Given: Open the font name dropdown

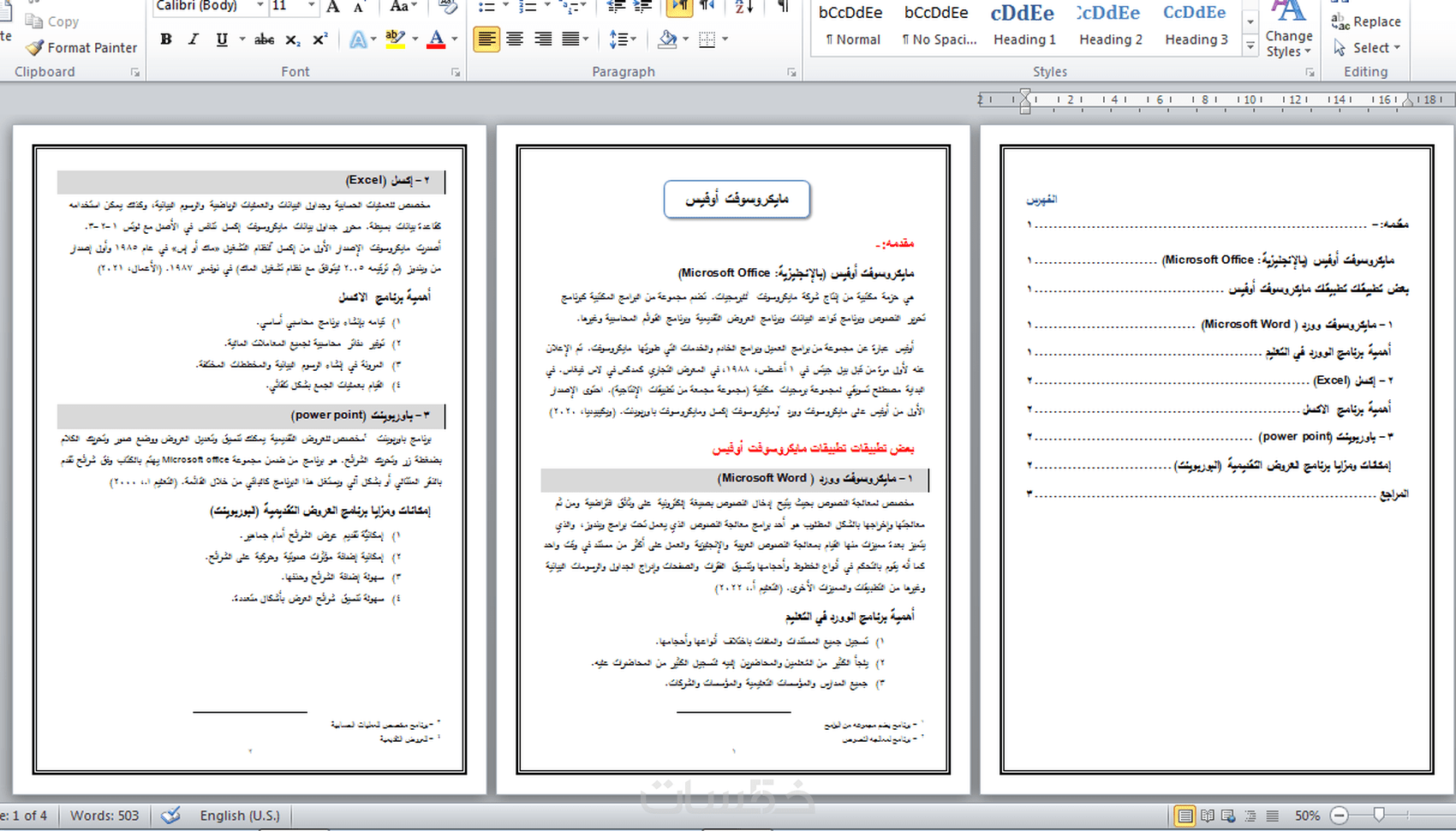Looking at the screenshot, I should 260,6.
